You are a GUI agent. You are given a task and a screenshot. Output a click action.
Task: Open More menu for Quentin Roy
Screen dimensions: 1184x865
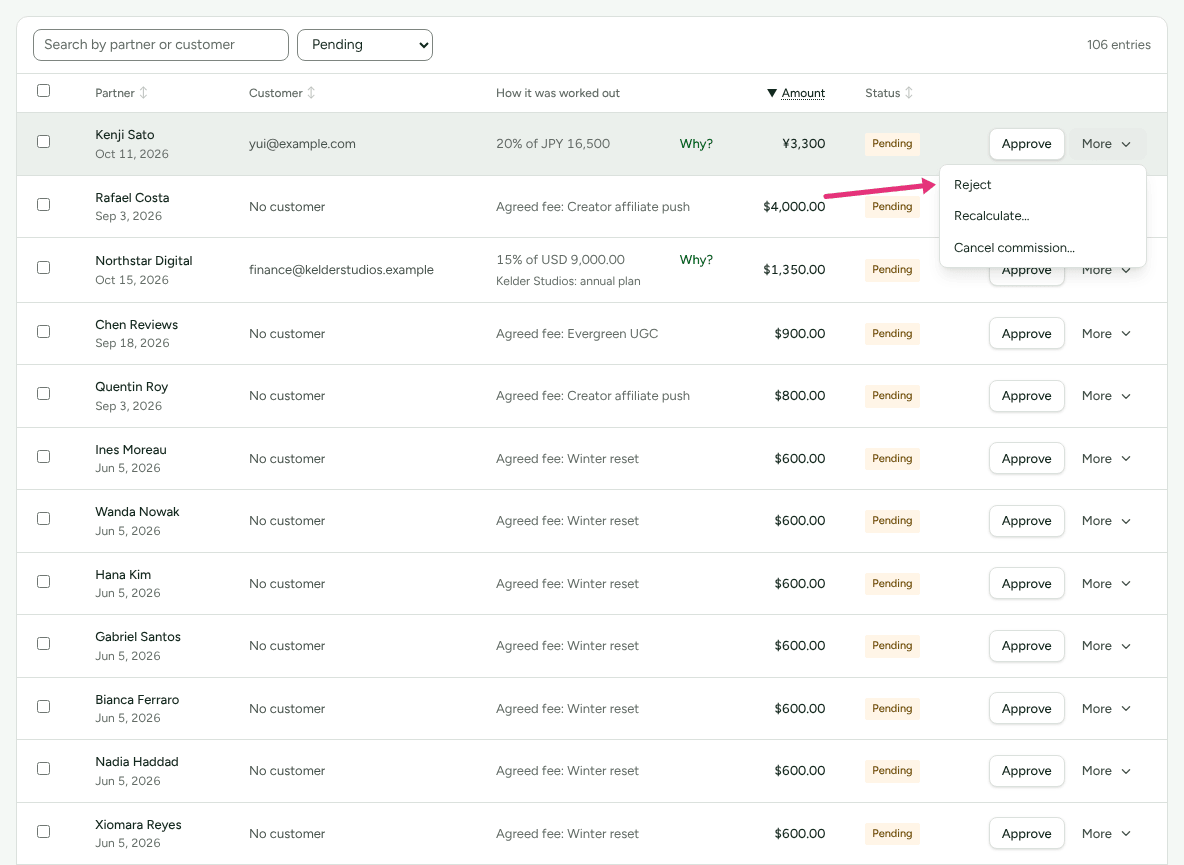click(x=1106, y=396)
